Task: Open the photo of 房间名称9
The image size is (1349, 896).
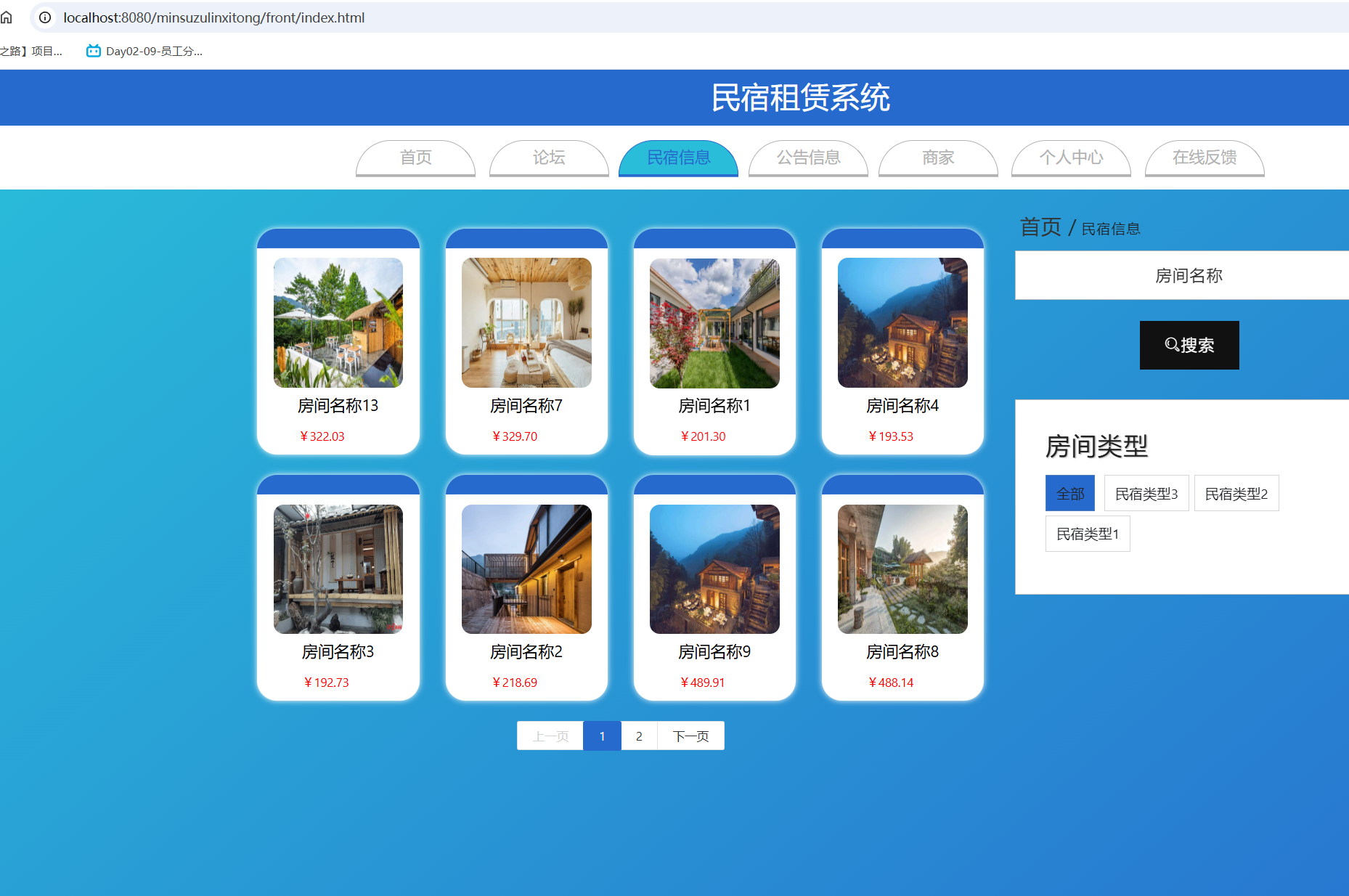Action: tap(714, 569)
